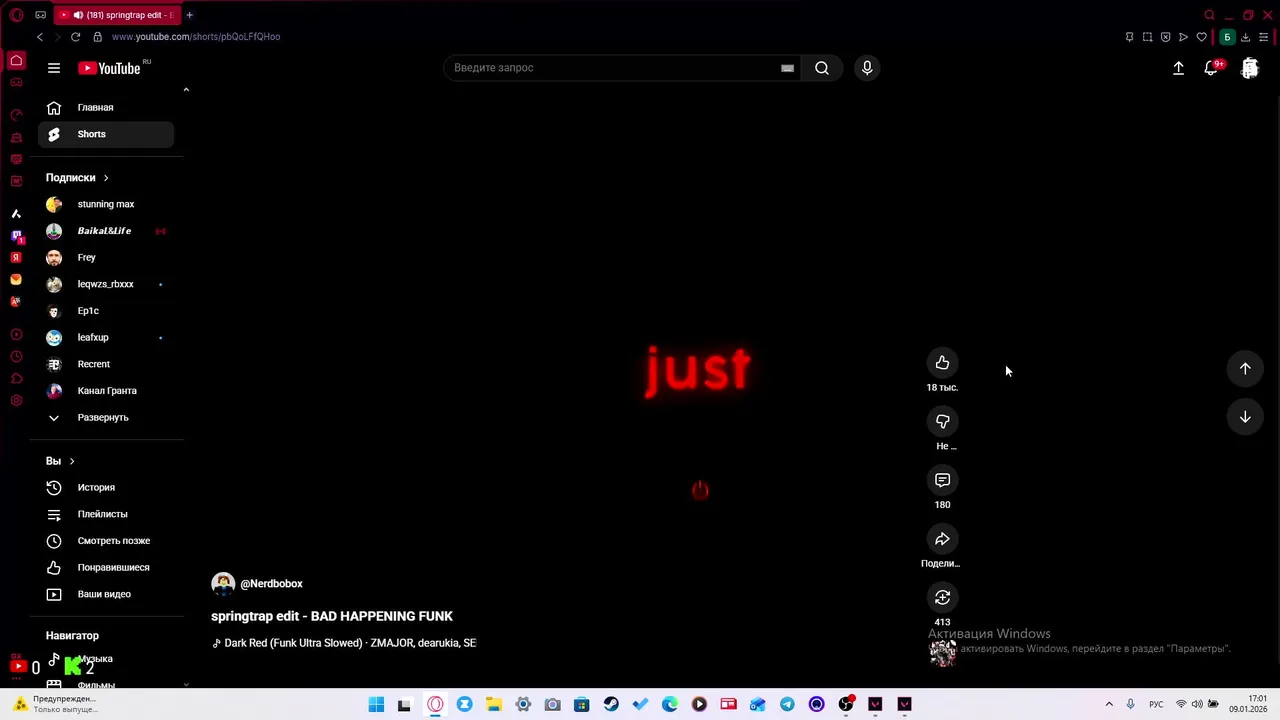
Task: Go back with the browser back arrow
Action: (40, 37)
